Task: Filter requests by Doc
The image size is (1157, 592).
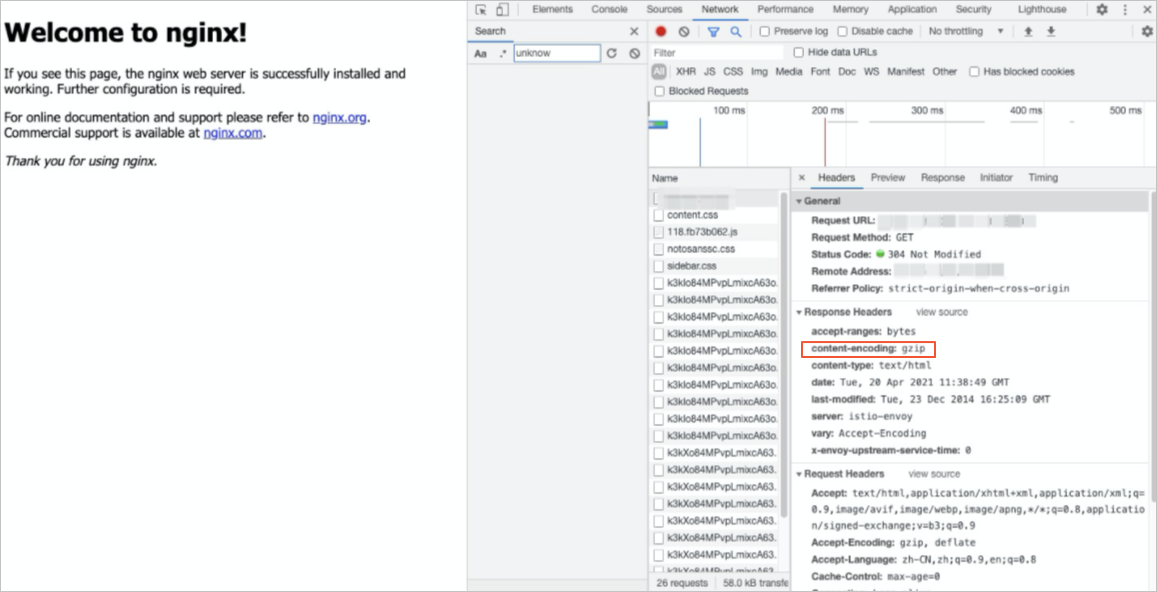Action: [847, 72]
